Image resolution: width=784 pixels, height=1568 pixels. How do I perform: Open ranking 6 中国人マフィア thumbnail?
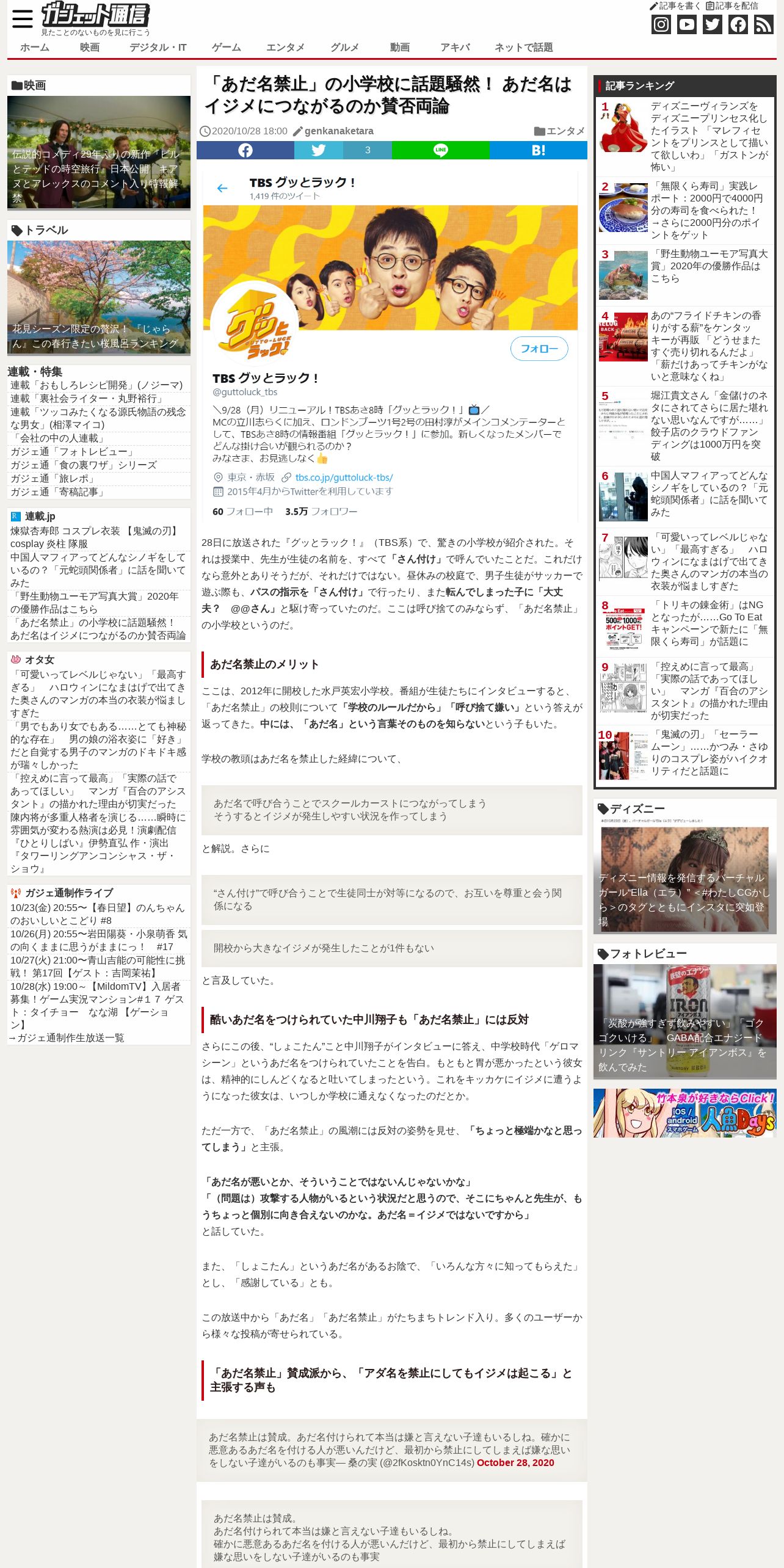623,496
